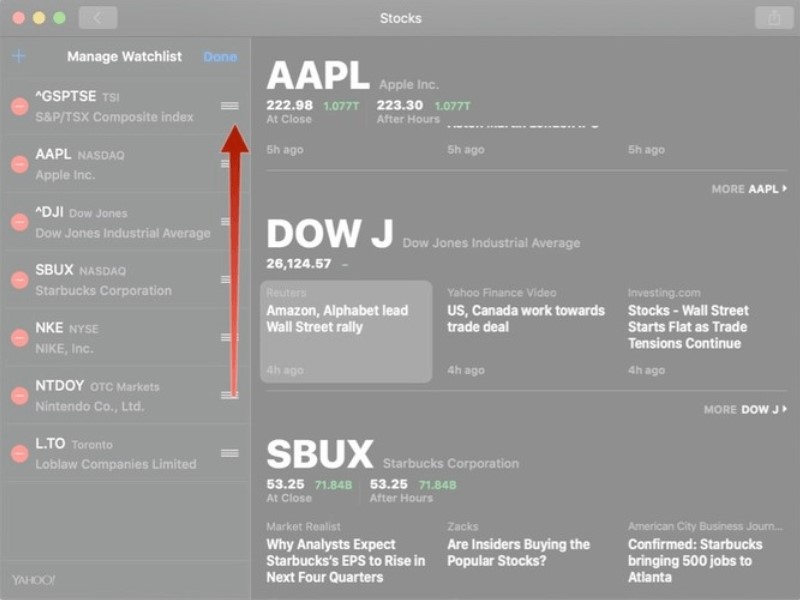The image size is (800, 600).
Task: Select the S&P/TSX Composite index row
Action: 125,107
